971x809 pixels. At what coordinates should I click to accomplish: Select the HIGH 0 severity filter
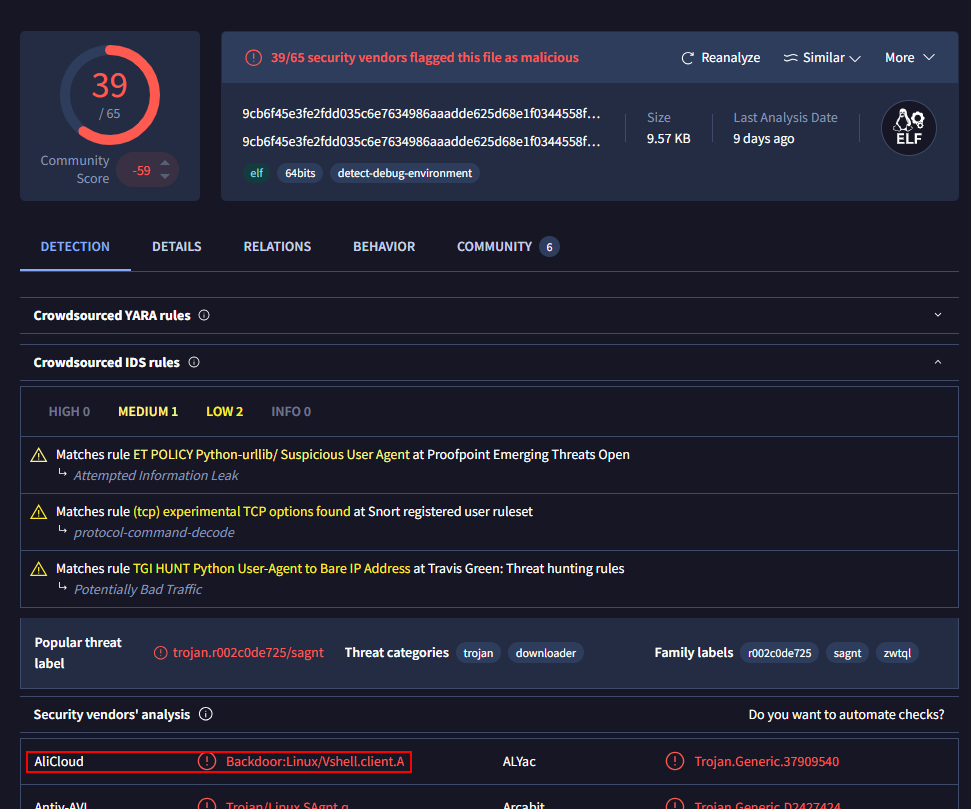point(69,411)
